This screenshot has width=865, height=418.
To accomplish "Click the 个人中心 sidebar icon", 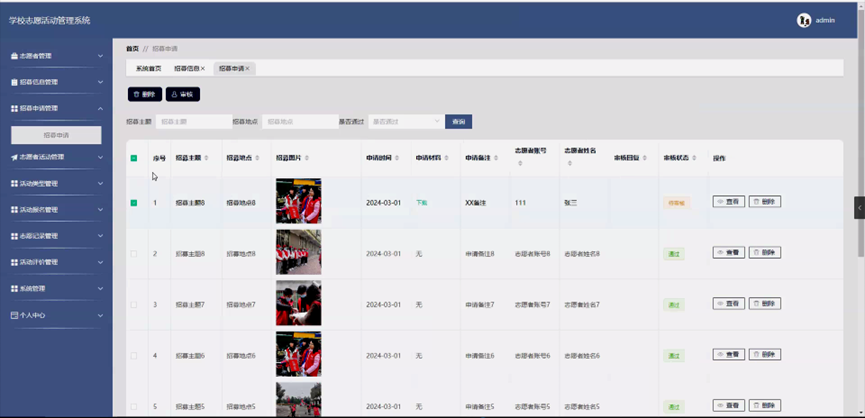I will coord(14,315).
